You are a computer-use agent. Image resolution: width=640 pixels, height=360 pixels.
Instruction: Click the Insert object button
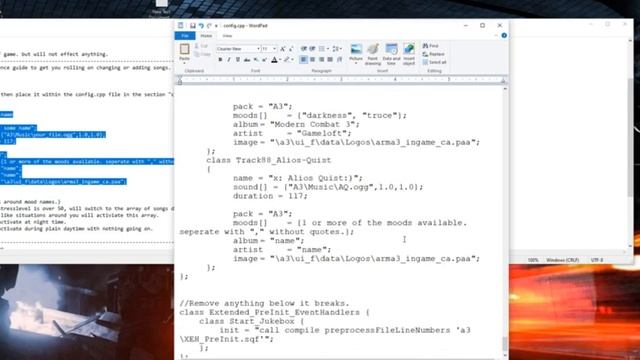[409, 54]
